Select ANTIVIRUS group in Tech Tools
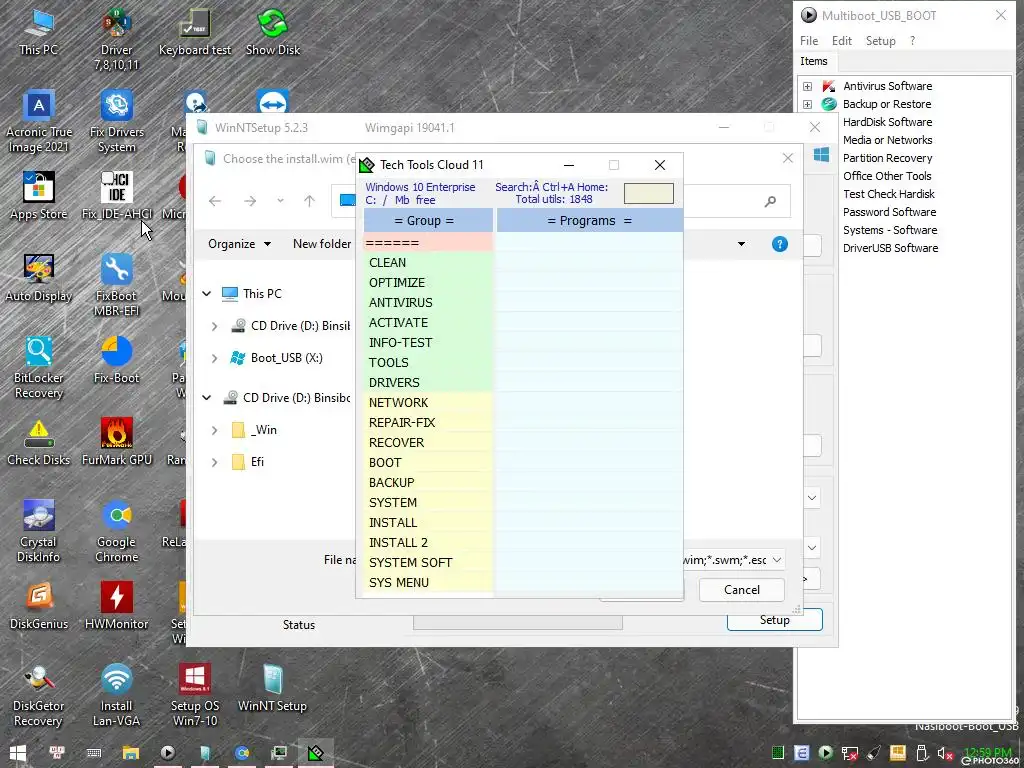 click(x=428, y=302)
